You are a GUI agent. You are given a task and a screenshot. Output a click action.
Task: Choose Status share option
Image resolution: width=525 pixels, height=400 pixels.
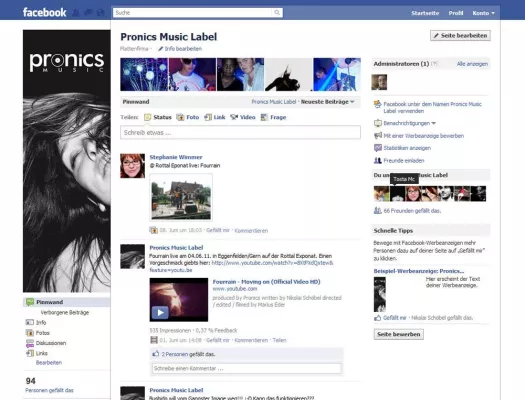158,117
